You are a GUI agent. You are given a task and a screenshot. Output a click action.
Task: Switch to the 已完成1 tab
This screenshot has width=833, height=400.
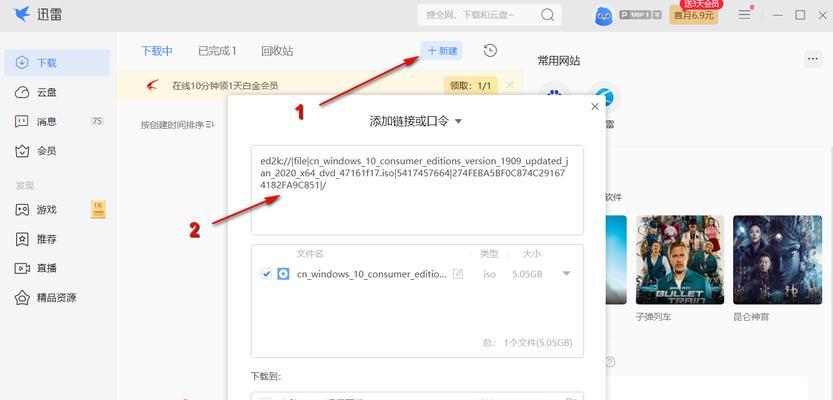217,51
